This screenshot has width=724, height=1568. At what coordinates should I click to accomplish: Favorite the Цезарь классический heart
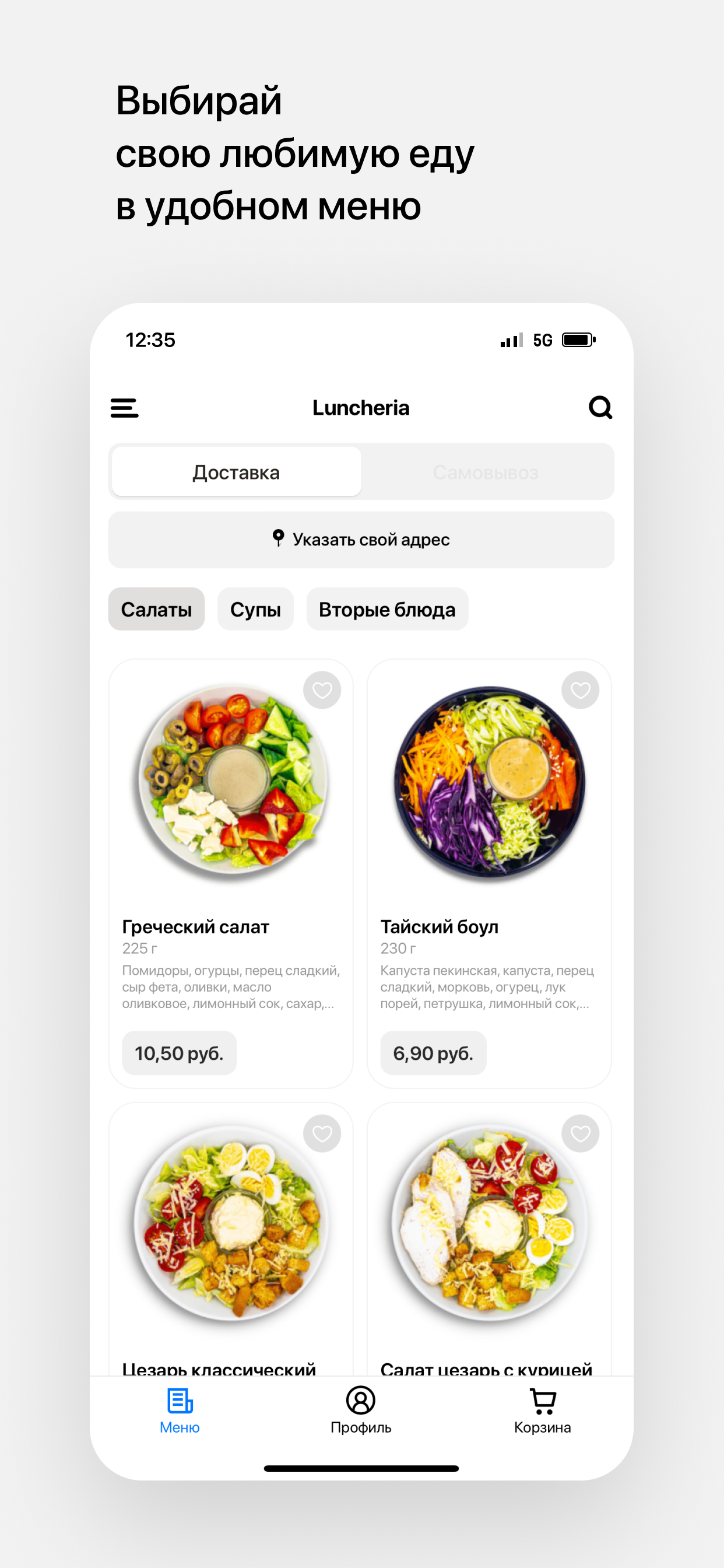322,1133
